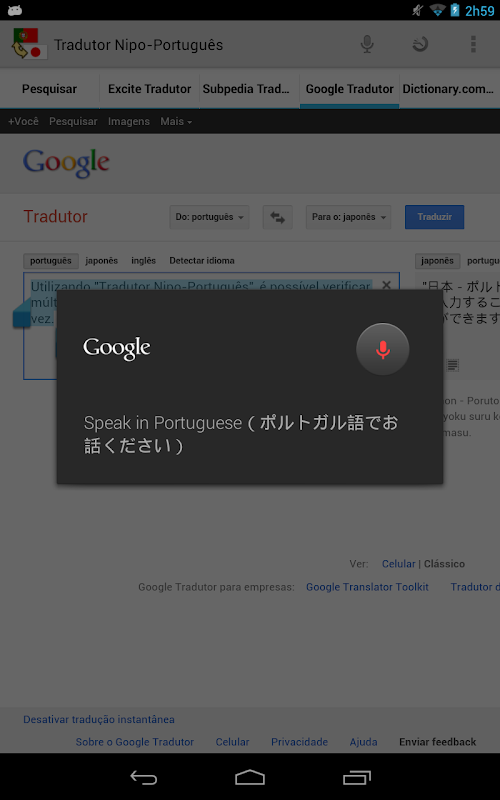Open the 'Para o: japonês' target language dropdown
The image size is (500, 800).
point(348,217)
